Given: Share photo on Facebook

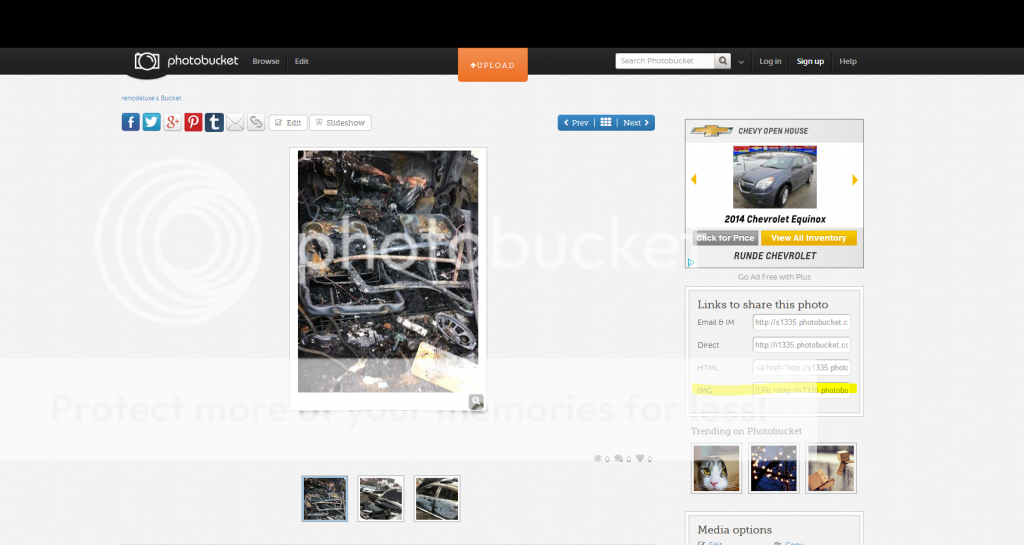Looking at the screenshot, I should [131, 122].
